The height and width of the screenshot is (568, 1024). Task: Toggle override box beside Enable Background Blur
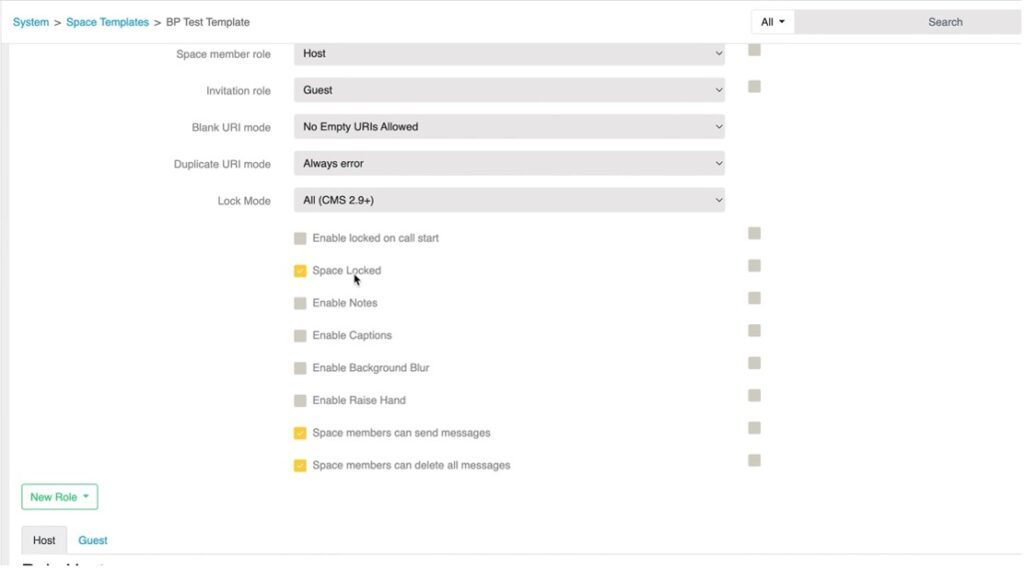(x=754, y=363)
